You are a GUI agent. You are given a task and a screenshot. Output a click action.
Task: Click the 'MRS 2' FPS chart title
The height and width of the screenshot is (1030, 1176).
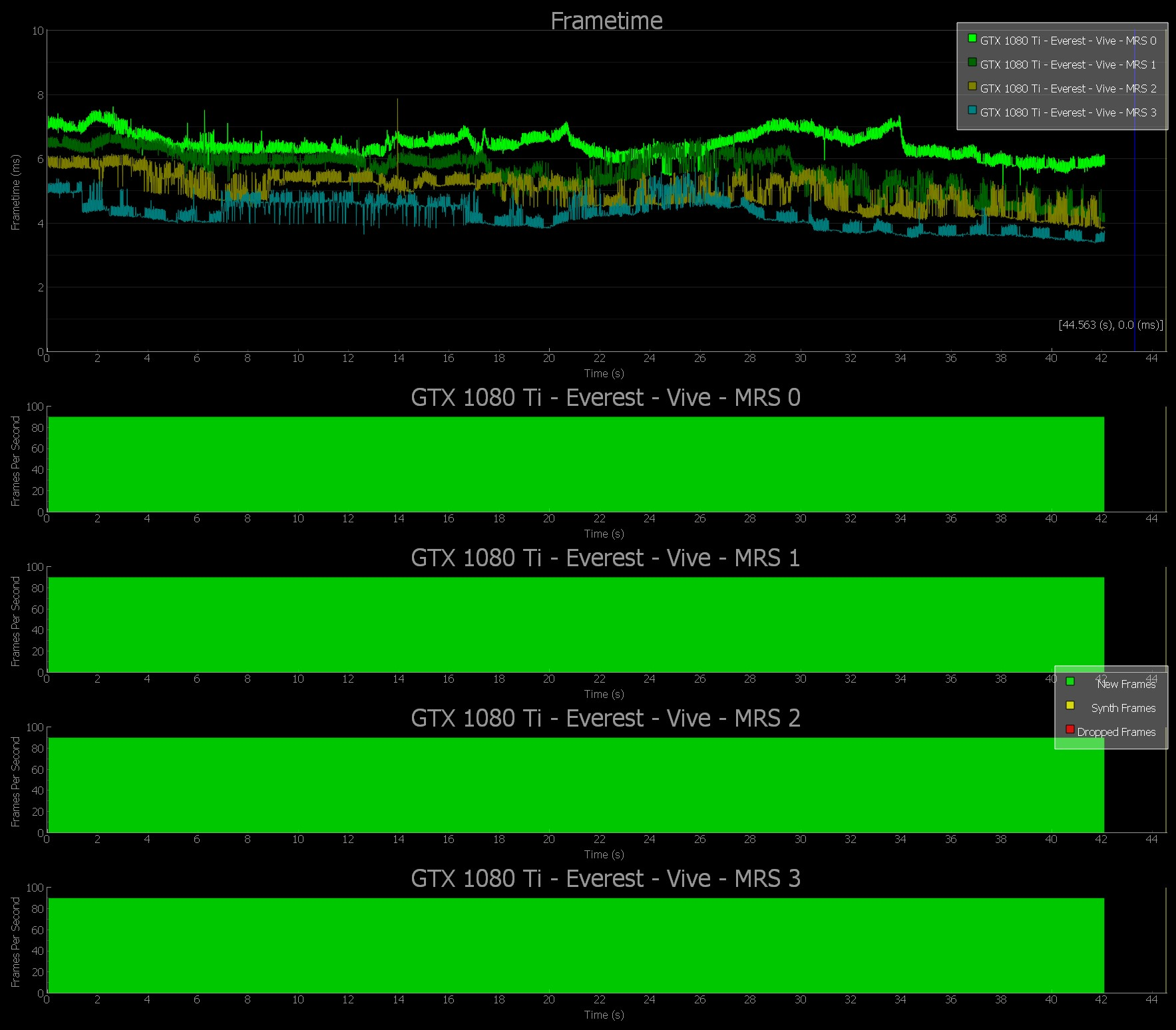(605, 718)
